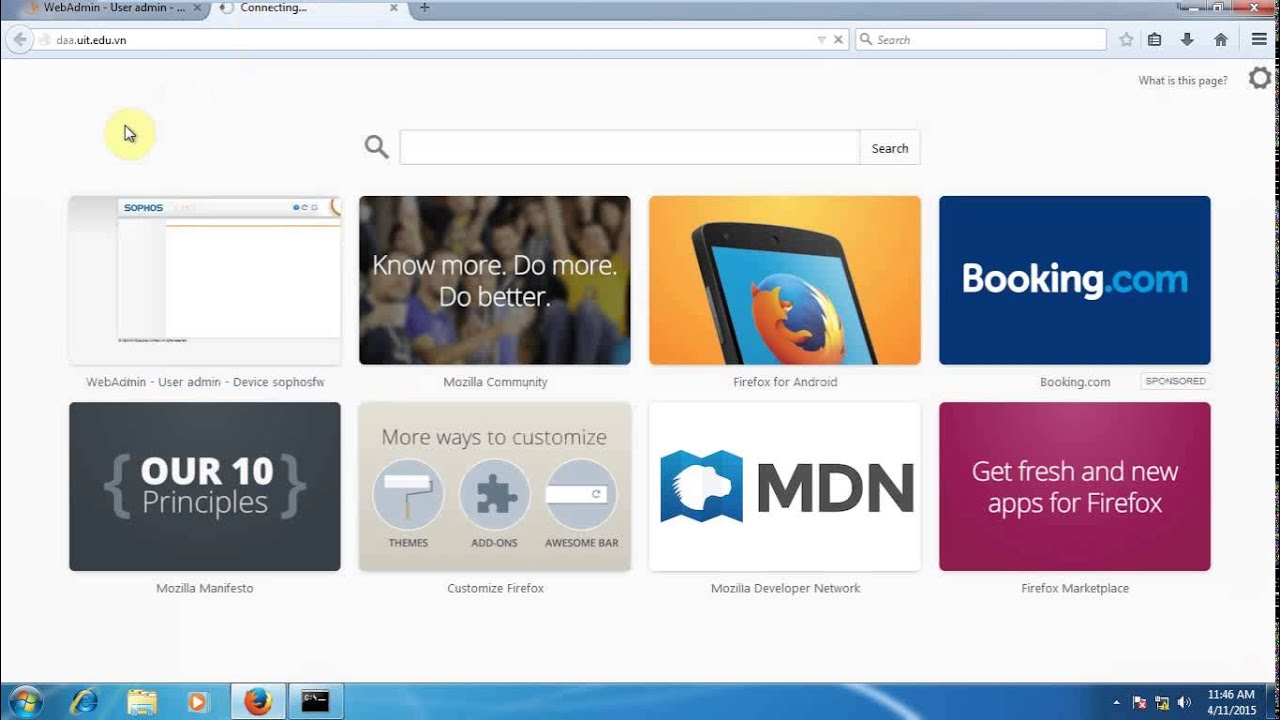Select the Connecting... tab
Viewport: 1280px width, 720px height.
[308, 8]
